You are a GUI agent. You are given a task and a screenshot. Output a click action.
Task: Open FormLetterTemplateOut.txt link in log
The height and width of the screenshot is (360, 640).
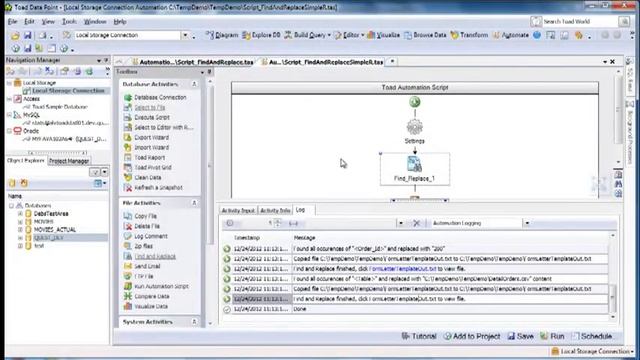(x=402, y=269)
